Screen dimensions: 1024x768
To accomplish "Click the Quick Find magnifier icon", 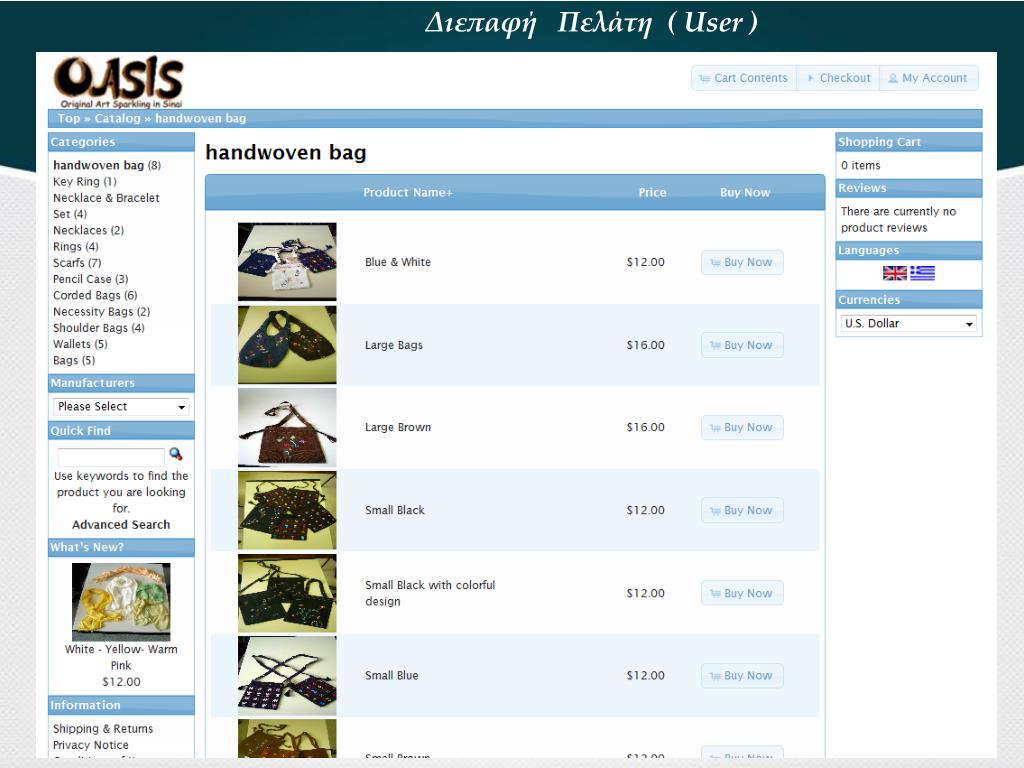I will coord(176,454).
